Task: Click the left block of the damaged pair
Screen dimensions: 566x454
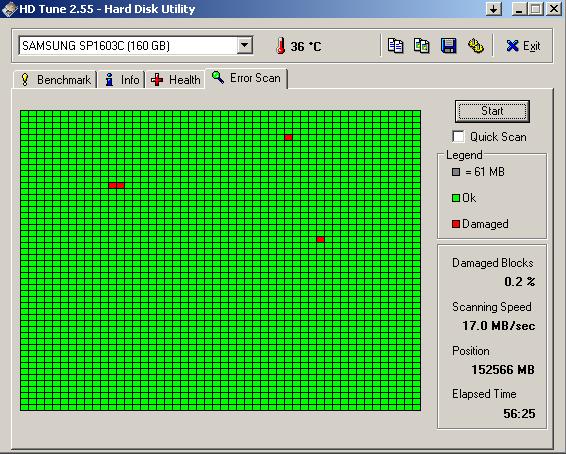Action: (112, 185)
